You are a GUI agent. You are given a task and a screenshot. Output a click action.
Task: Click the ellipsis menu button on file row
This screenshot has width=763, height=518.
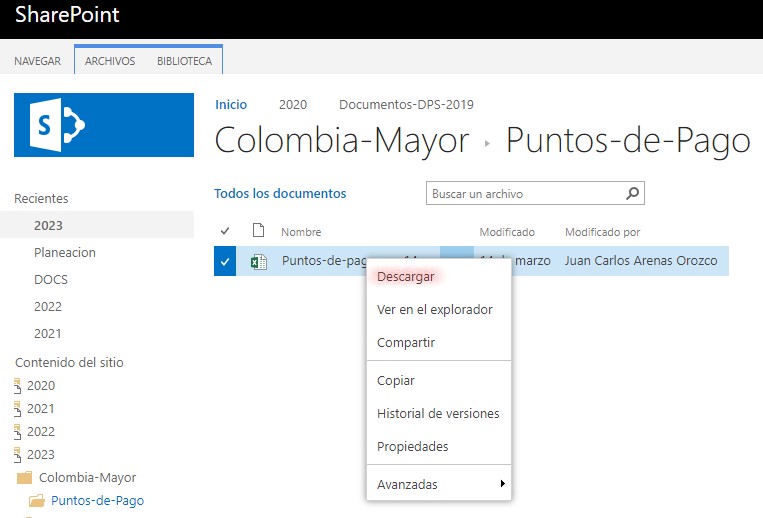coord(456,252)
